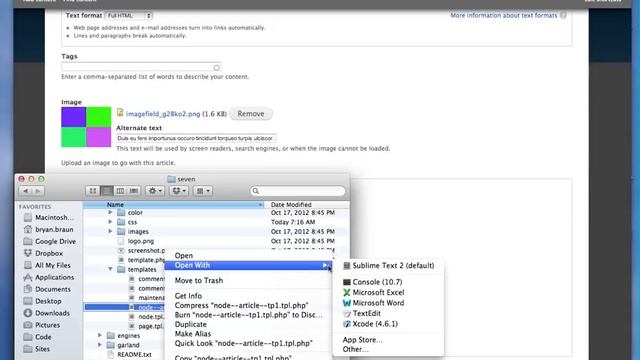Open the Finder action gear menu

(155, 191)
